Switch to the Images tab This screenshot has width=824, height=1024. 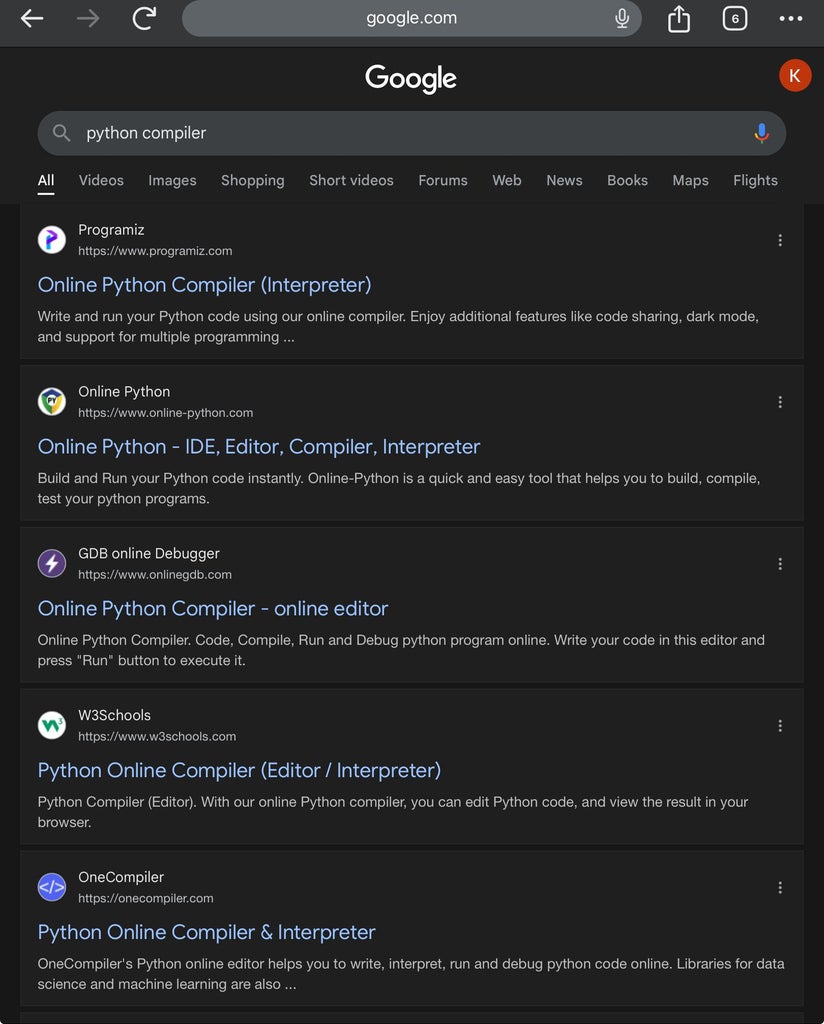tap(172, 180)
